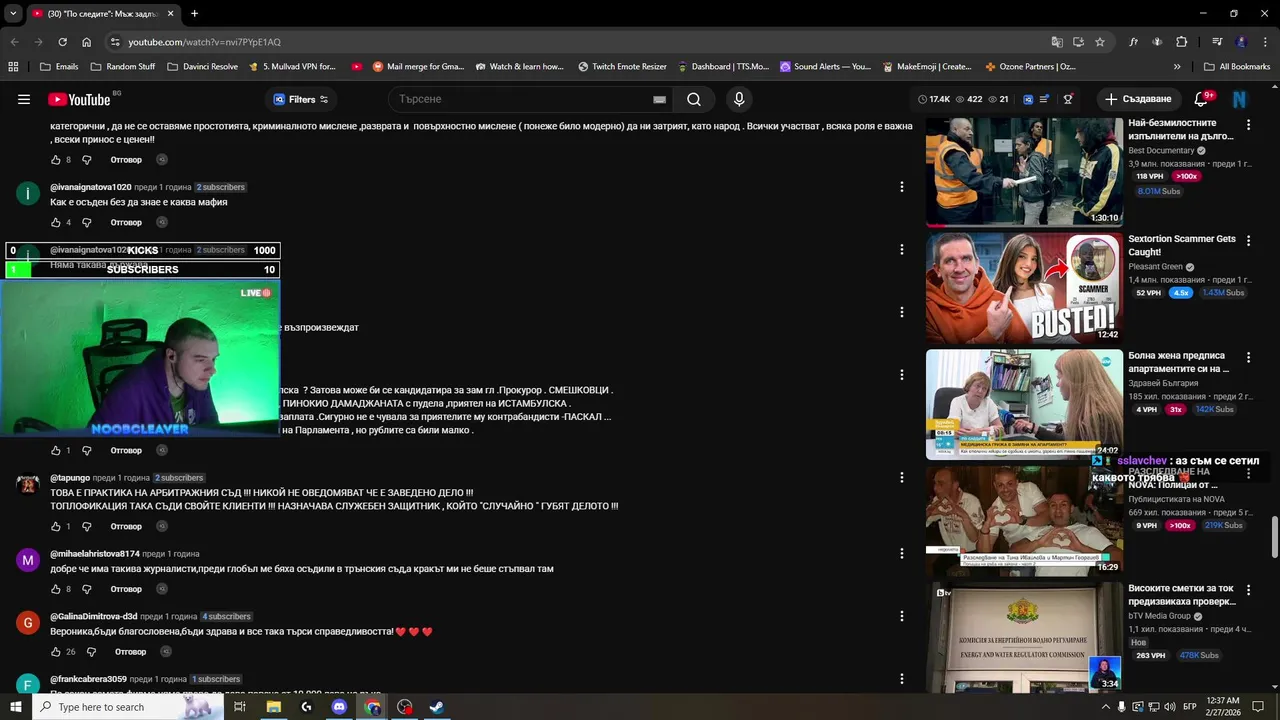
Task: Open the @mihaelahristova8174 channel link
Action: tap(95, 554)
